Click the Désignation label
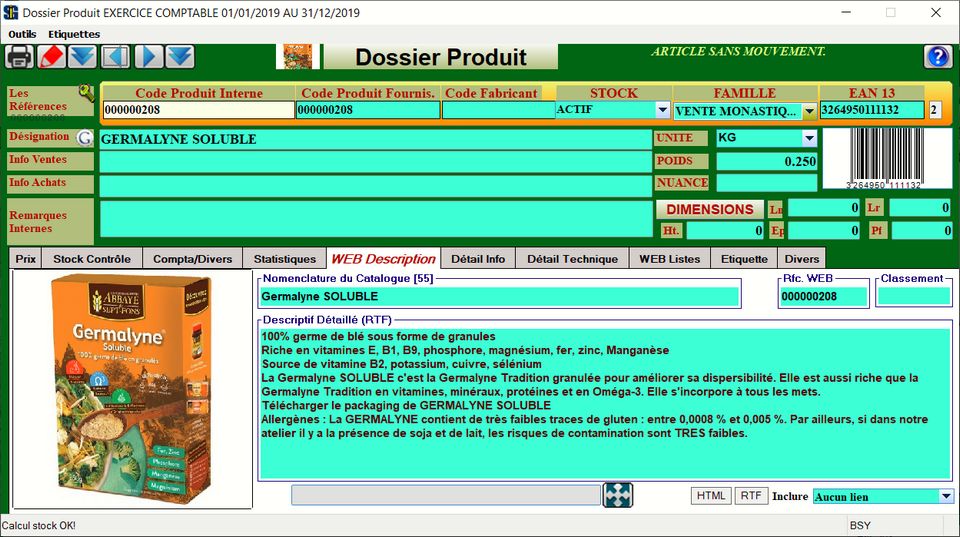Screen dimensions: 960x537 point(41,137)
